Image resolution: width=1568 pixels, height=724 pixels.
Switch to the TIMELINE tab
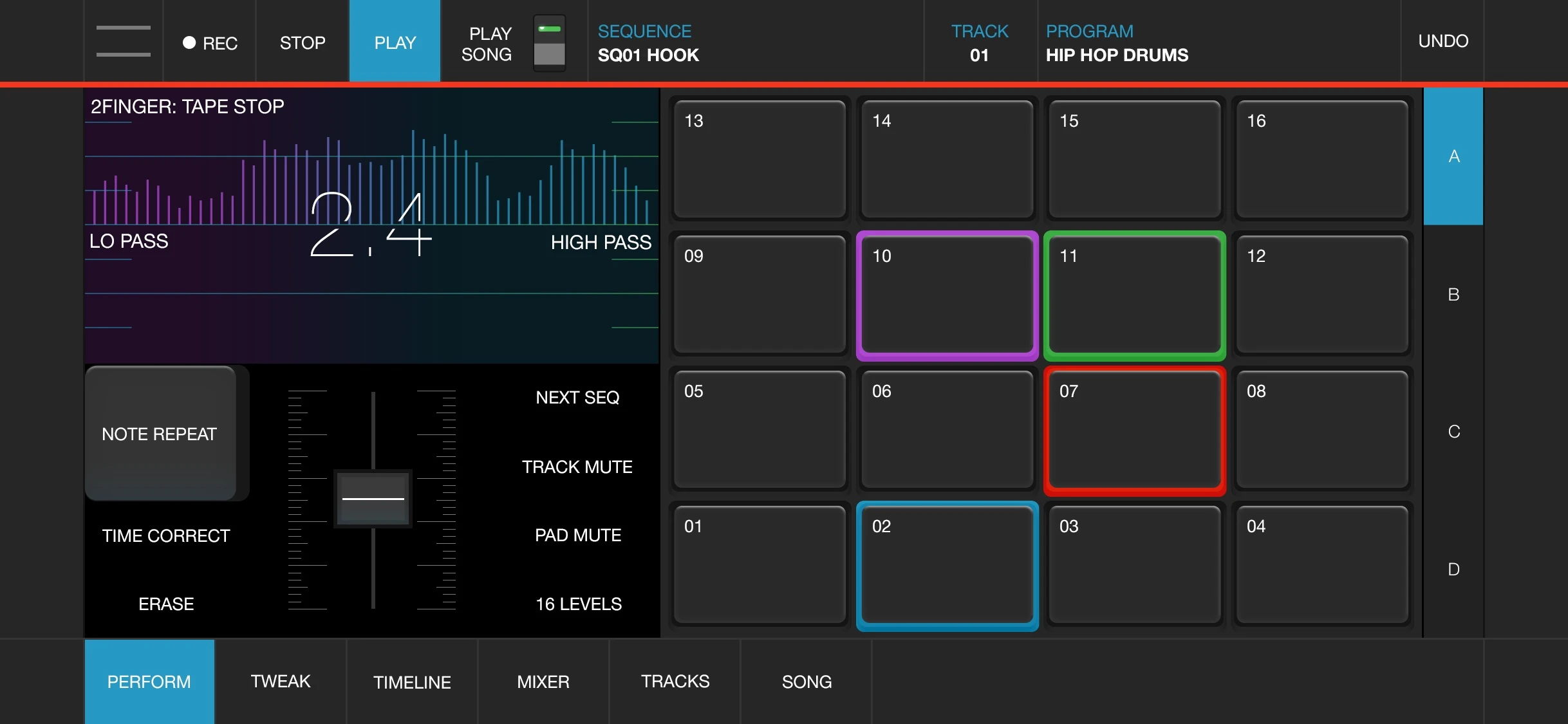coord(412,682)
